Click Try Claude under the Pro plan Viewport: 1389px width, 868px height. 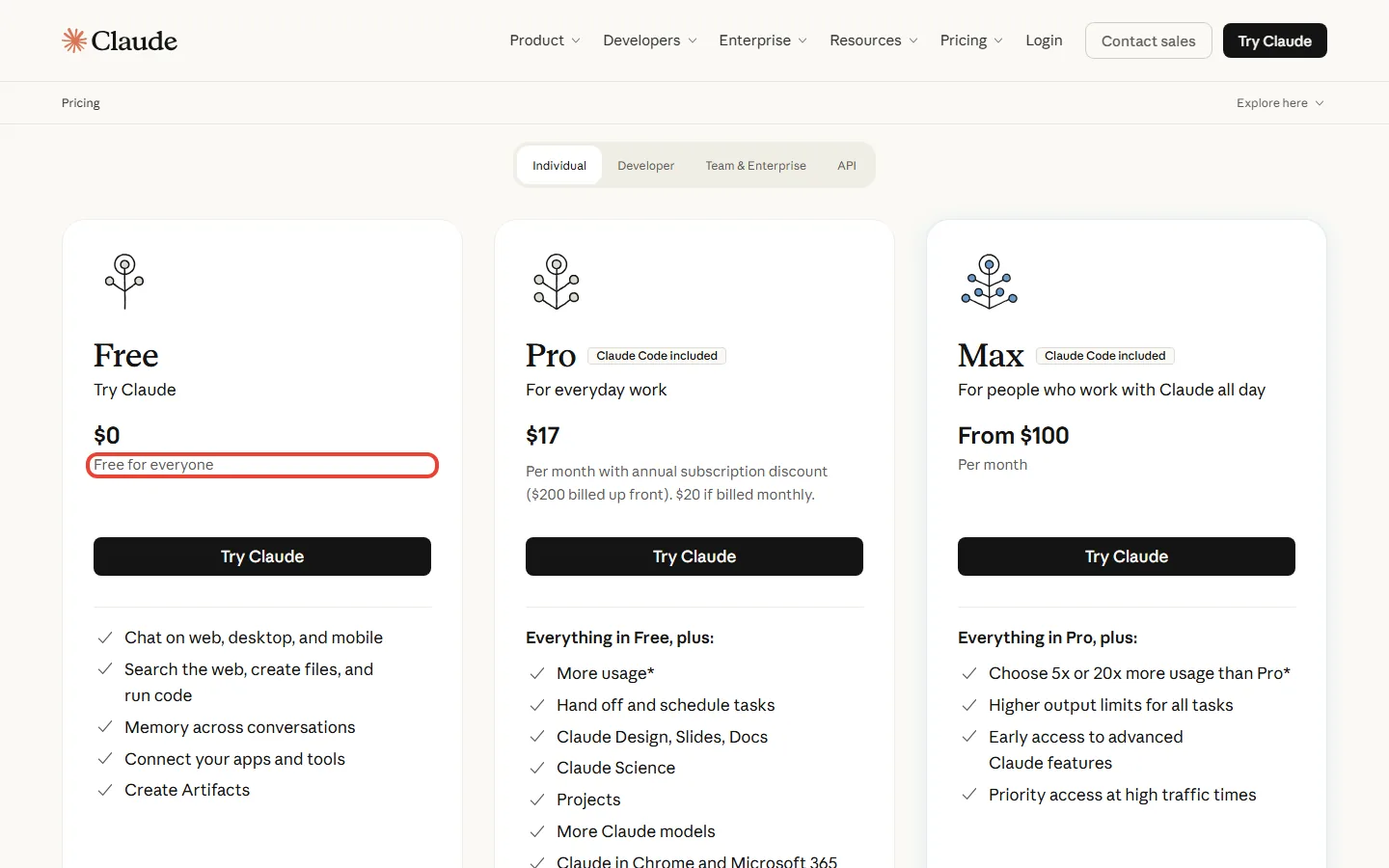(694, 556)
